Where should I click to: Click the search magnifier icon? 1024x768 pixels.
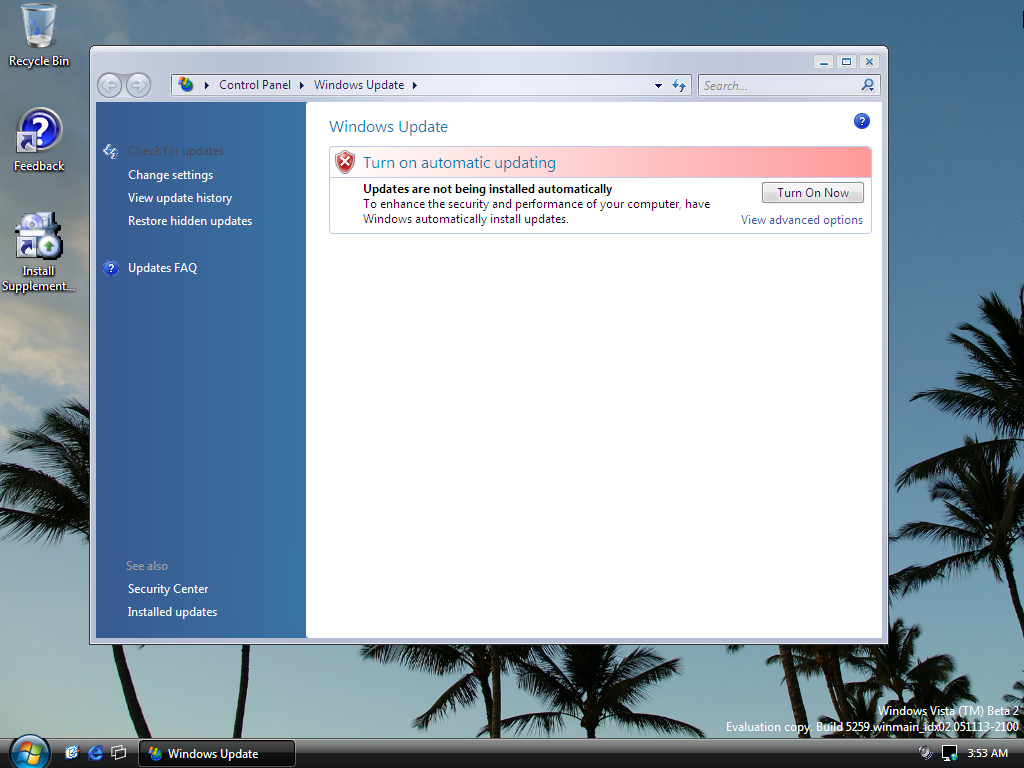(868, 85)
